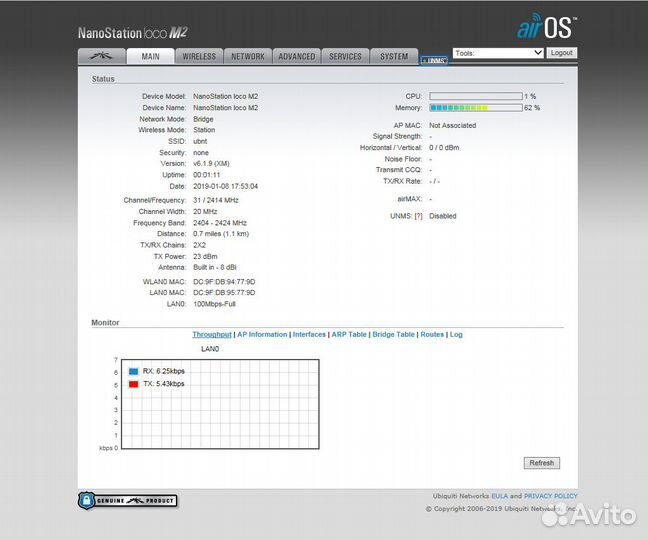View the Routes monitor page
This screenshot has height=540, width=648.
432,334
